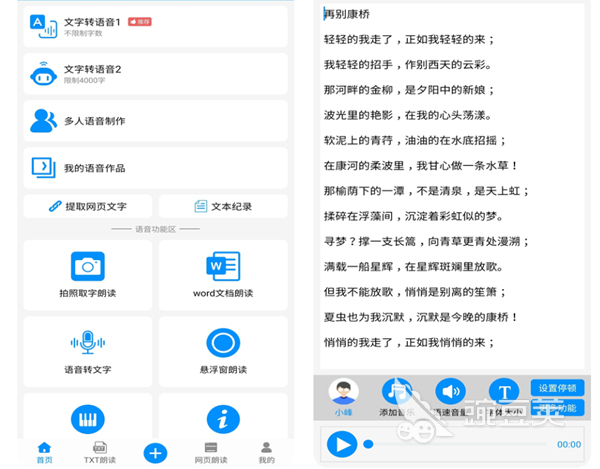Click line 悄悄的我走了，正如我悄悄的来
The width and height of the screenshot is (600, 469).
[x=409, y=342]
